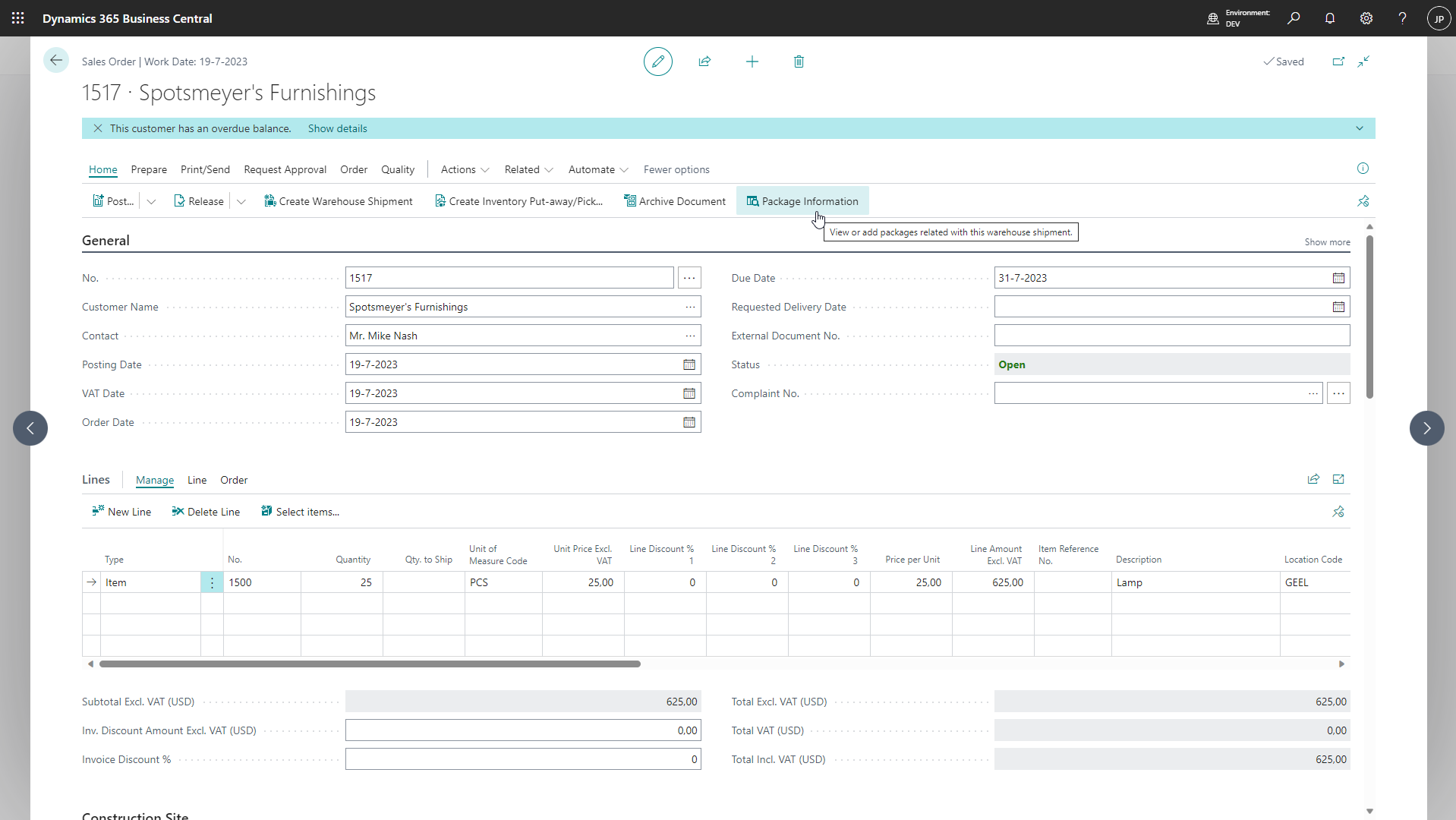Select the Line tab in Lines section

point(197,480)
